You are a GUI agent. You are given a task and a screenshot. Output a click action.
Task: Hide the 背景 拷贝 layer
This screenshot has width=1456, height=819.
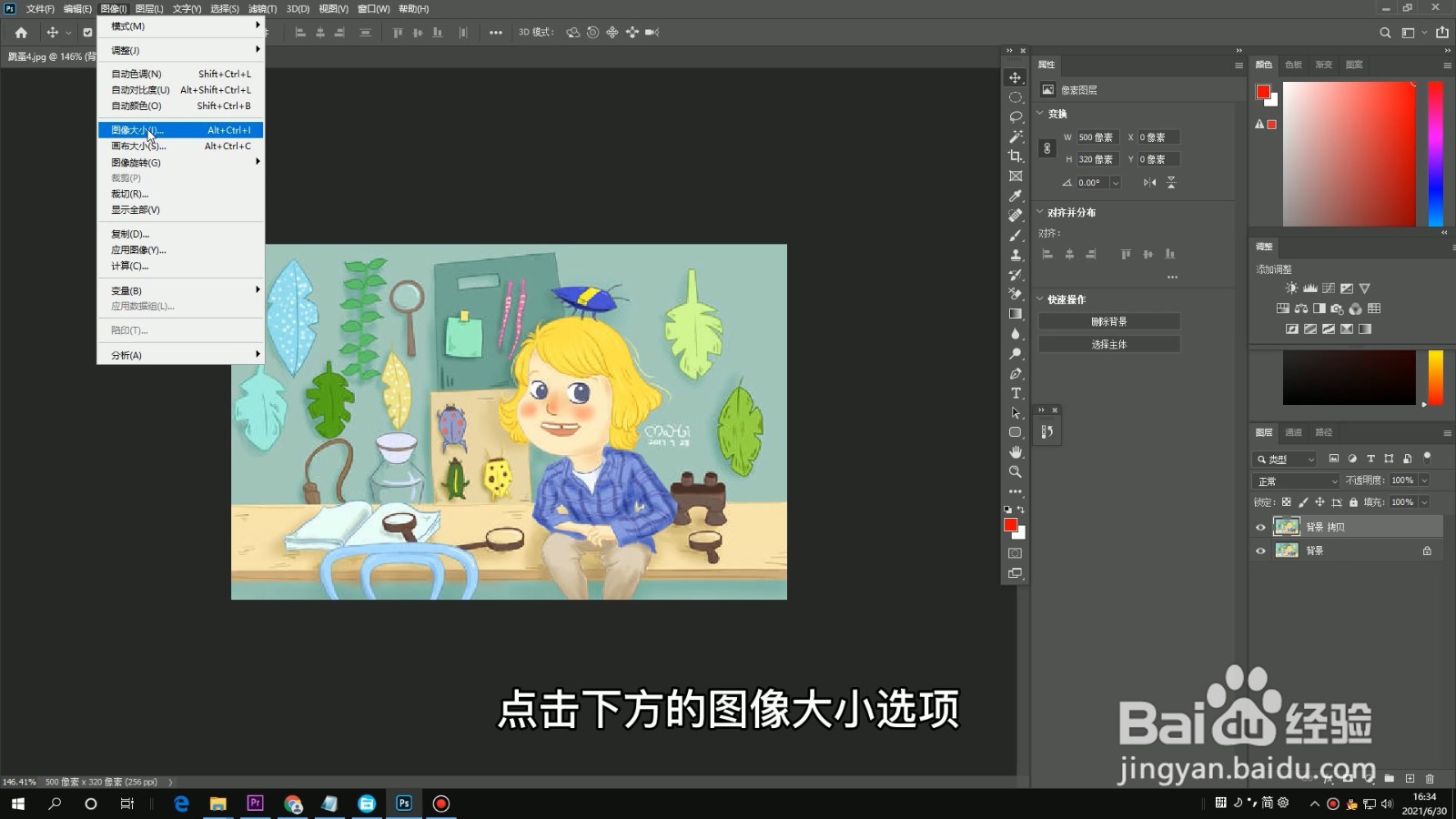point(1260,527)
